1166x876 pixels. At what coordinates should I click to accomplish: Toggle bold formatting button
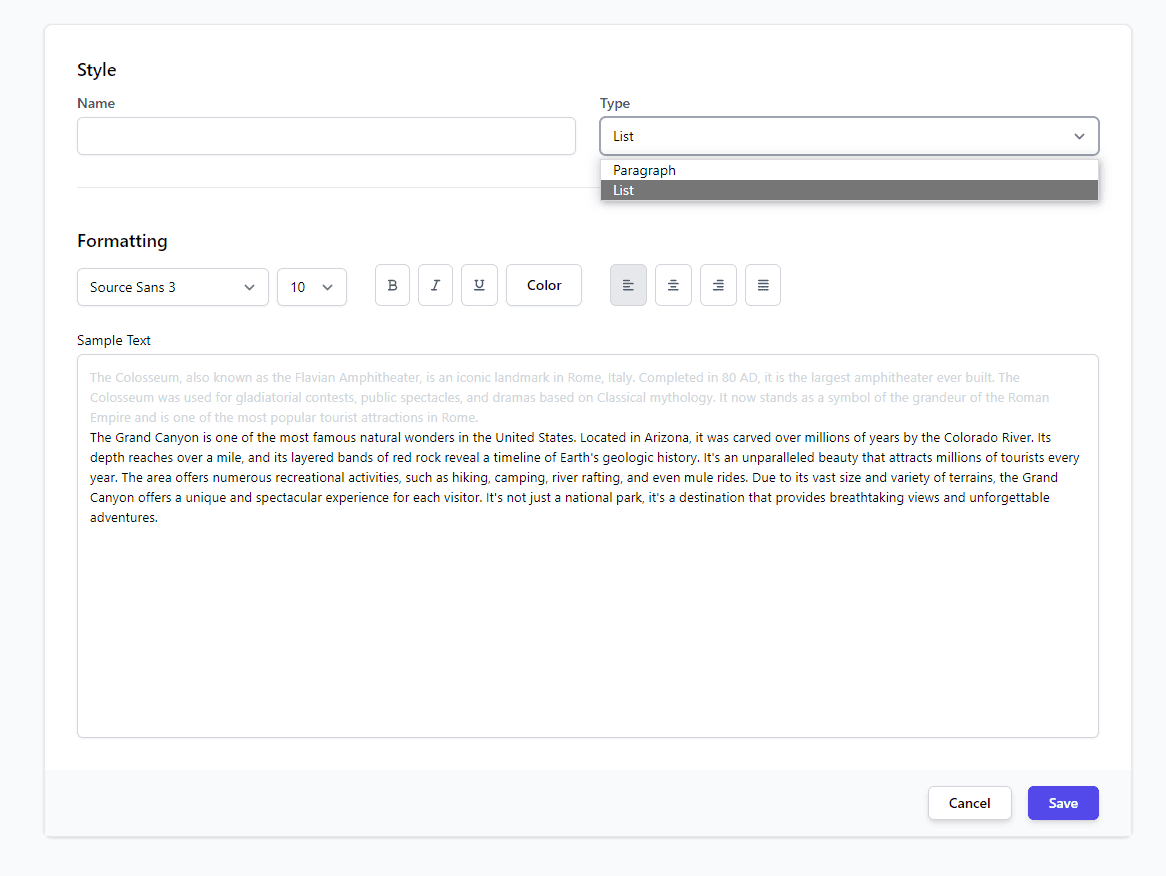pos(392,286)
